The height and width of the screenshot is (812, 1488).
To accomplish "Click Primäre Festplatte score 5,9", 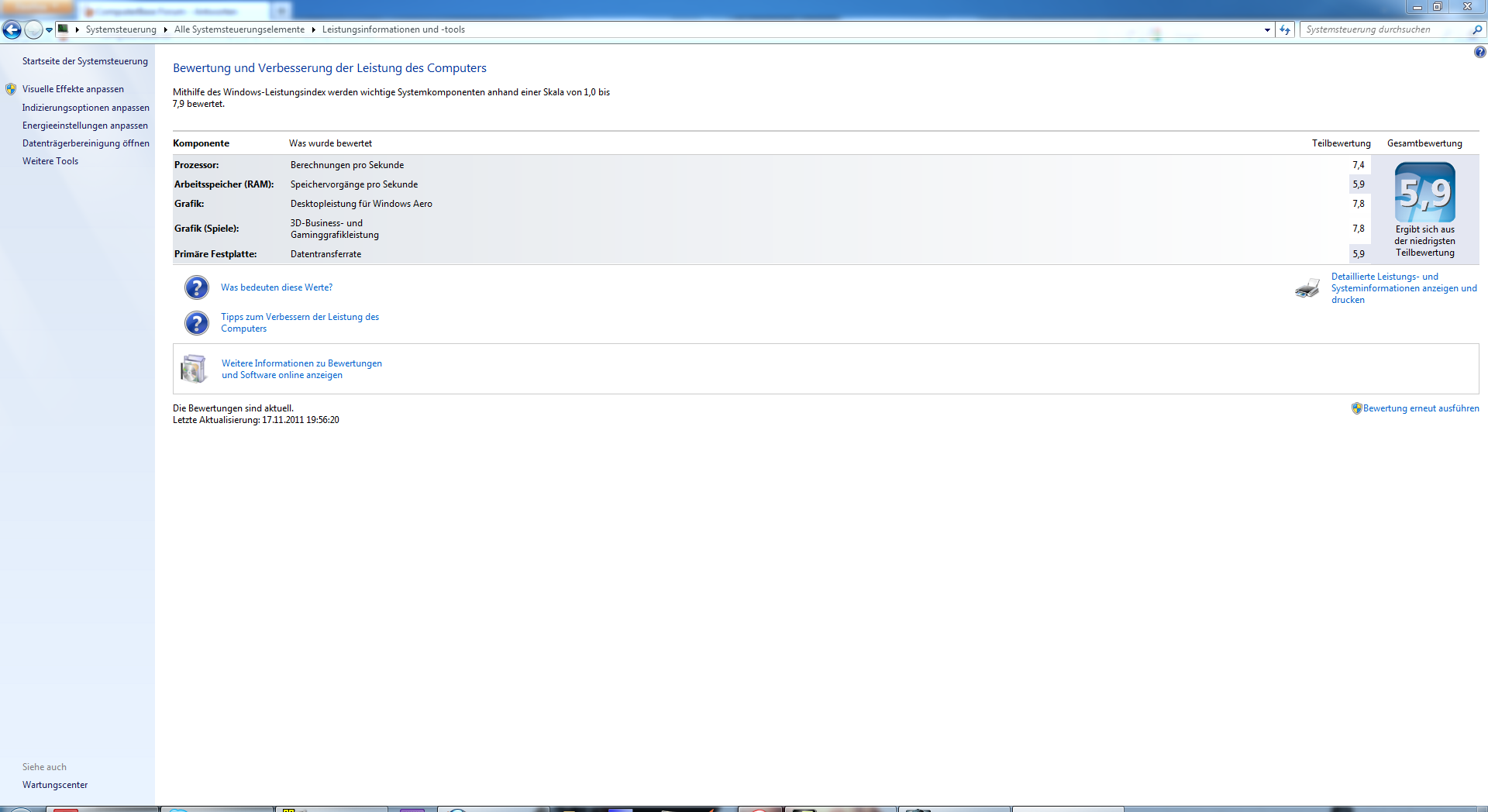I will coord(1359,254).
